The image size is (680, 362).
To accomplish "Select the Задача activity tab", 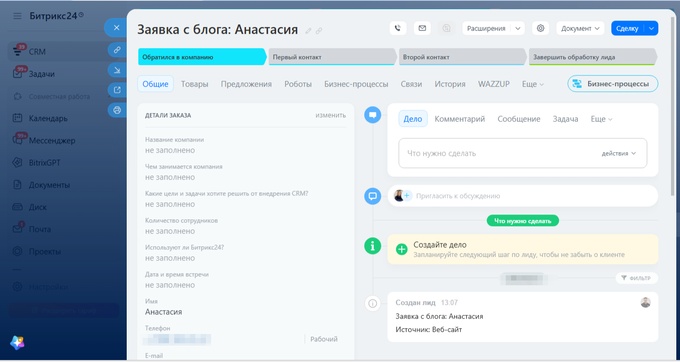I will point(565,119).
